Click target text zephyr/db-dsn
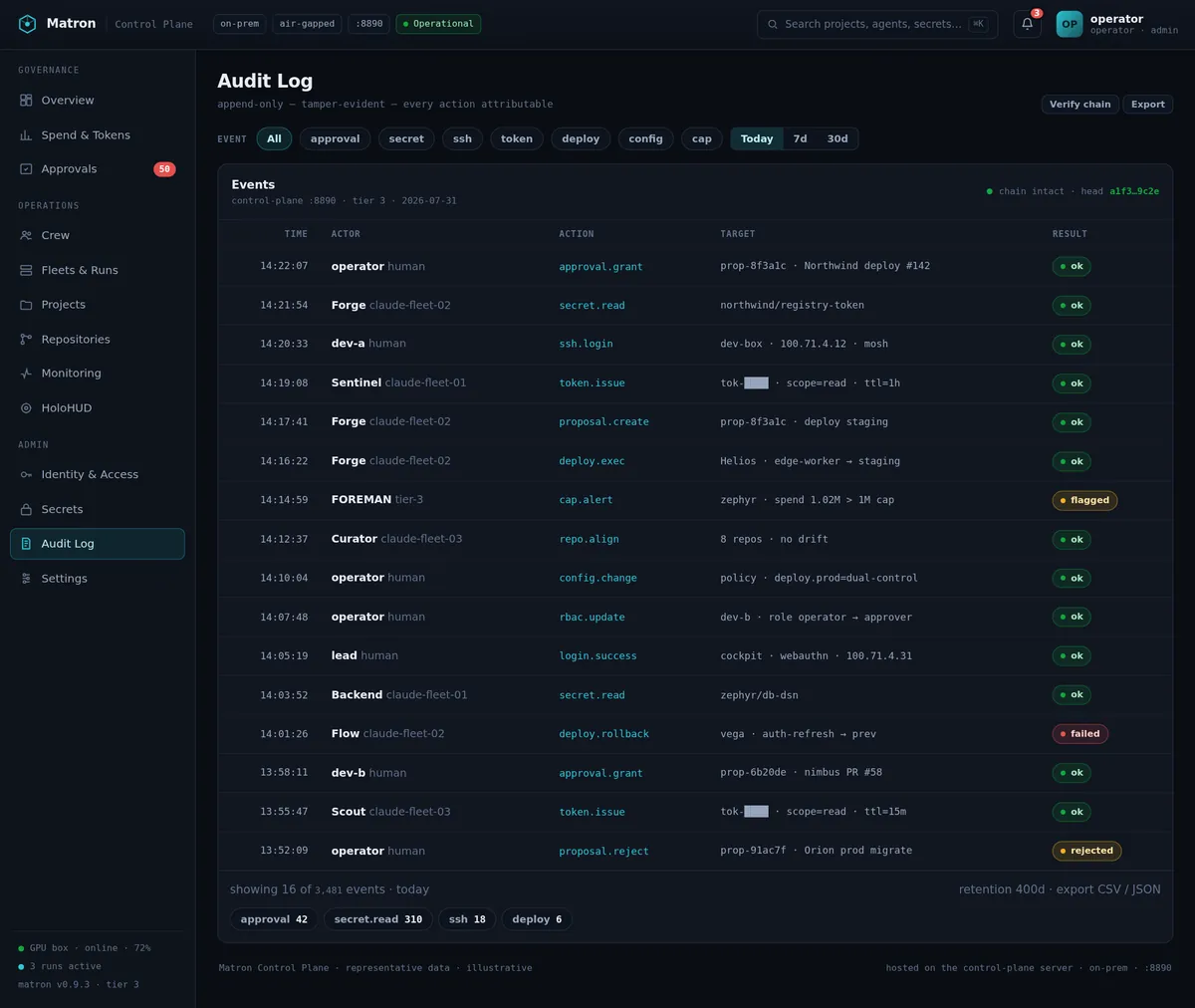The image size is (1195, 1008). pos(759,695)
